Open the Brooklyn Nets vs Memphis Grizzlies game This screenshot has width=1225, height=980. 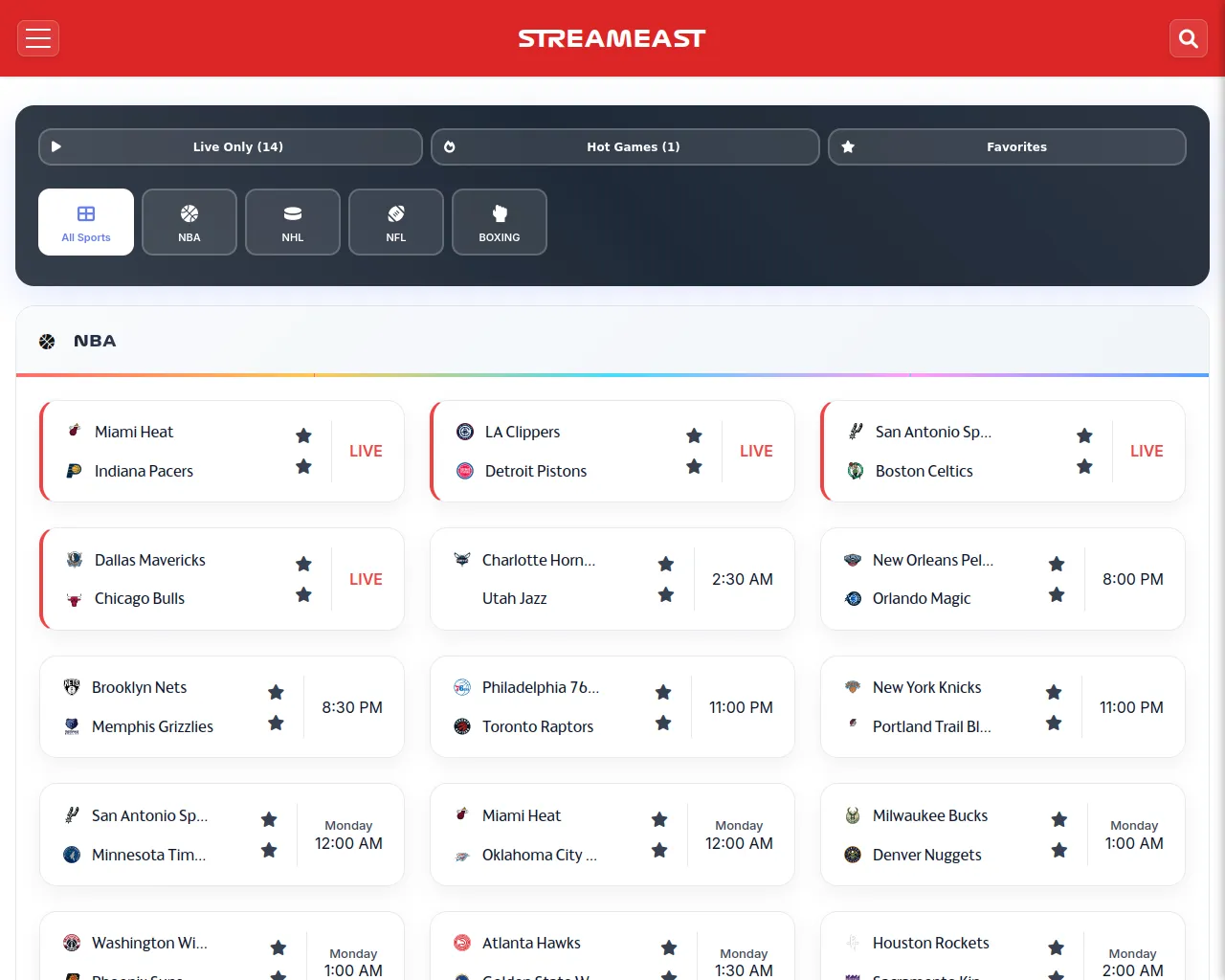tap(163, 707)
